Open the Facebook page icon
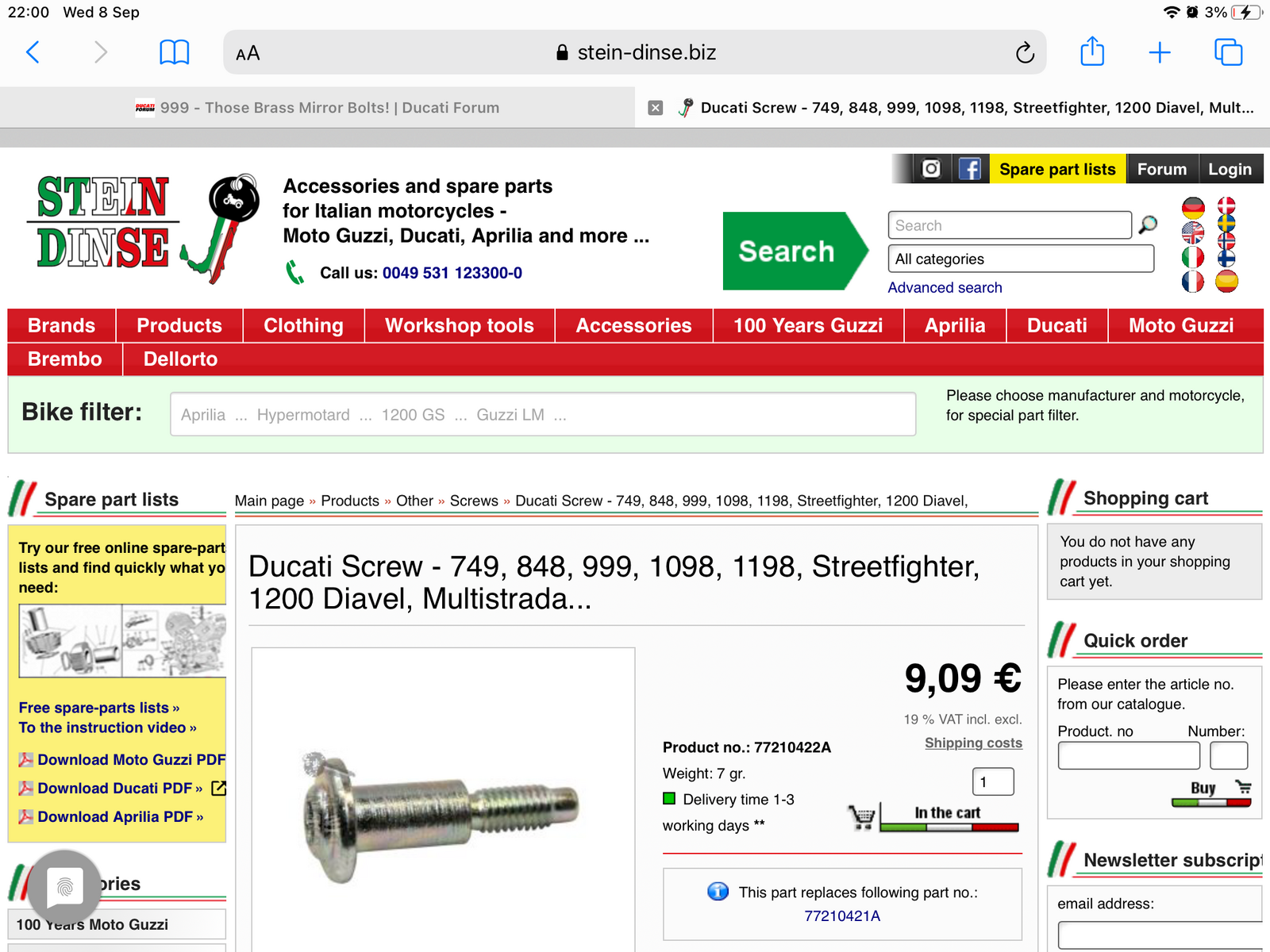This screenshot has width=1270, height=952. click(x=969, y=169)
